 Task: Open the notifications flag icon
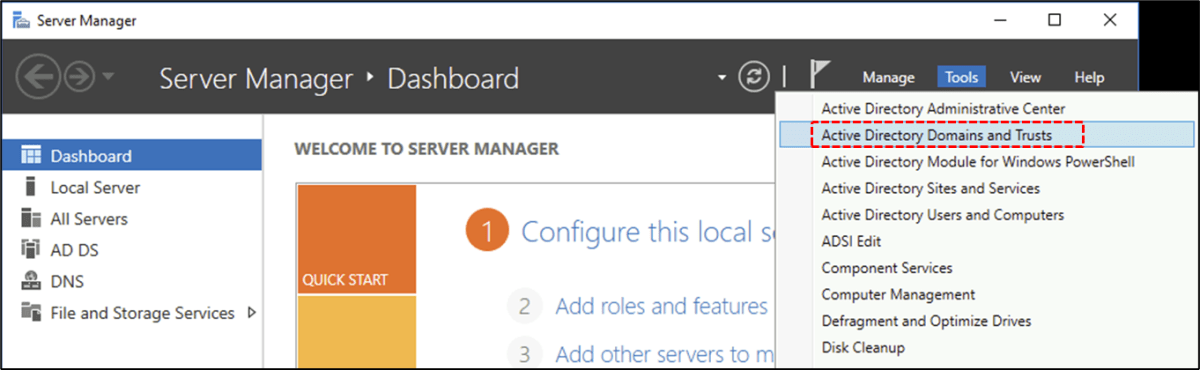[x=819, y=76]
